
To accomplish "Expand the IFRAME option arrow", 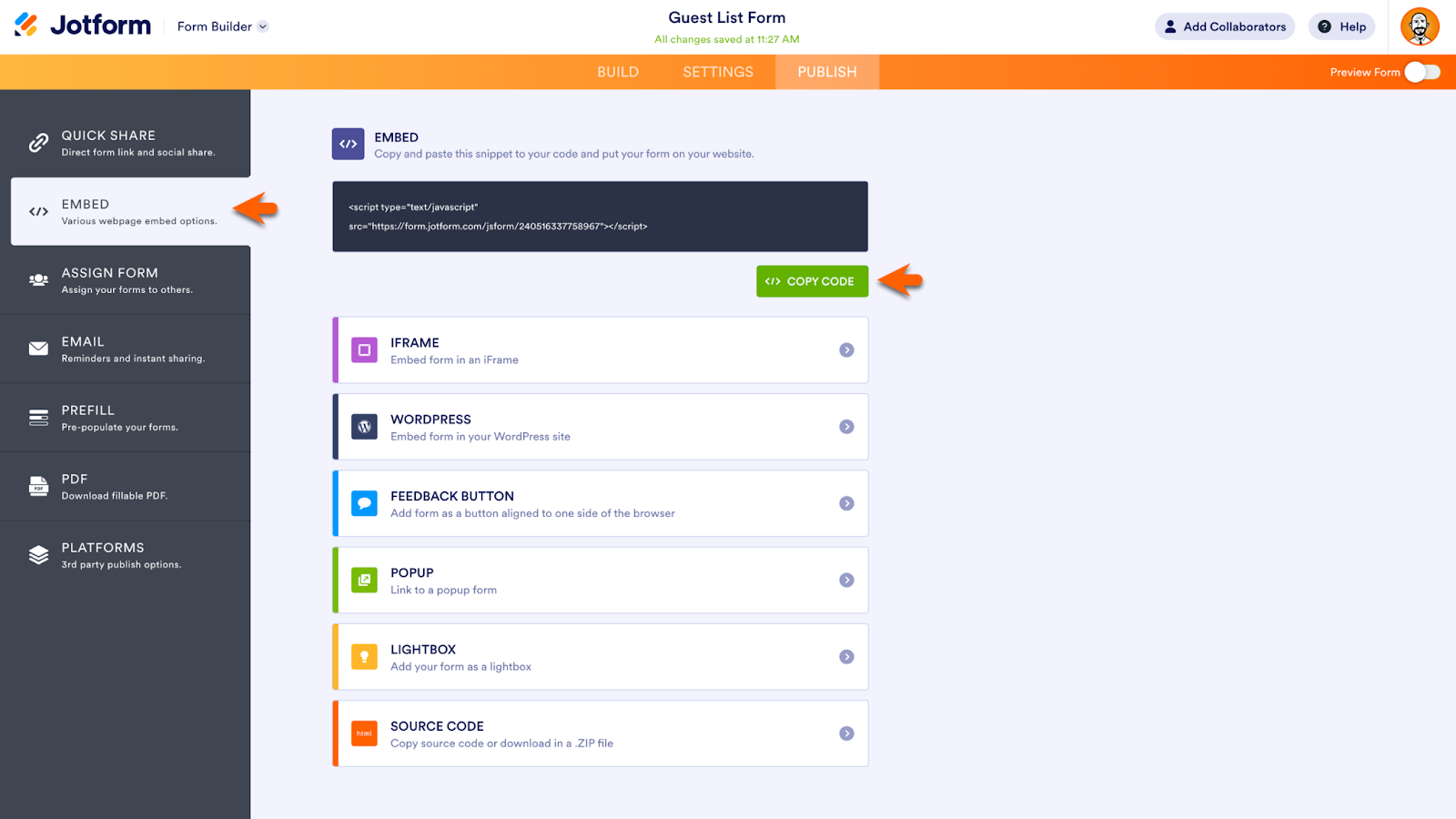I will pyautogui.click(x=846, y=349).
